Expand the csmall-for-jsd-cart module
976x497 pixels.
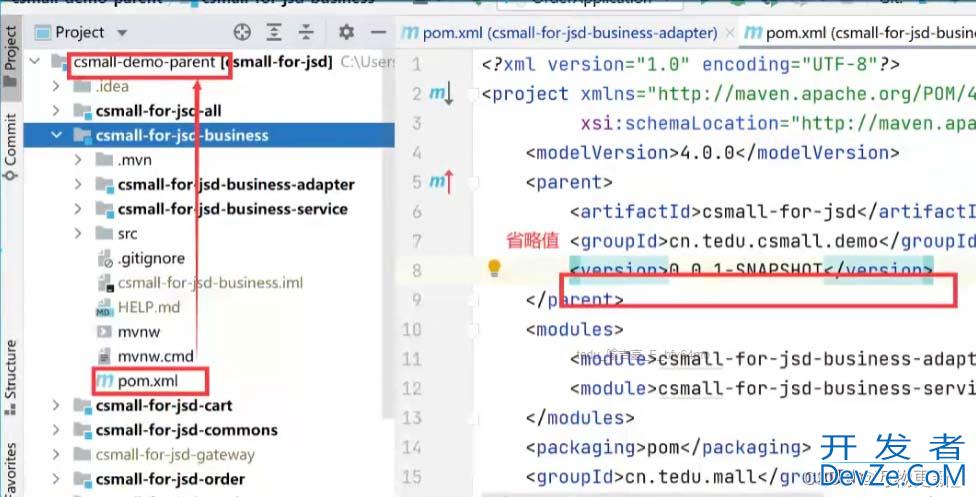tap(56, 405)
